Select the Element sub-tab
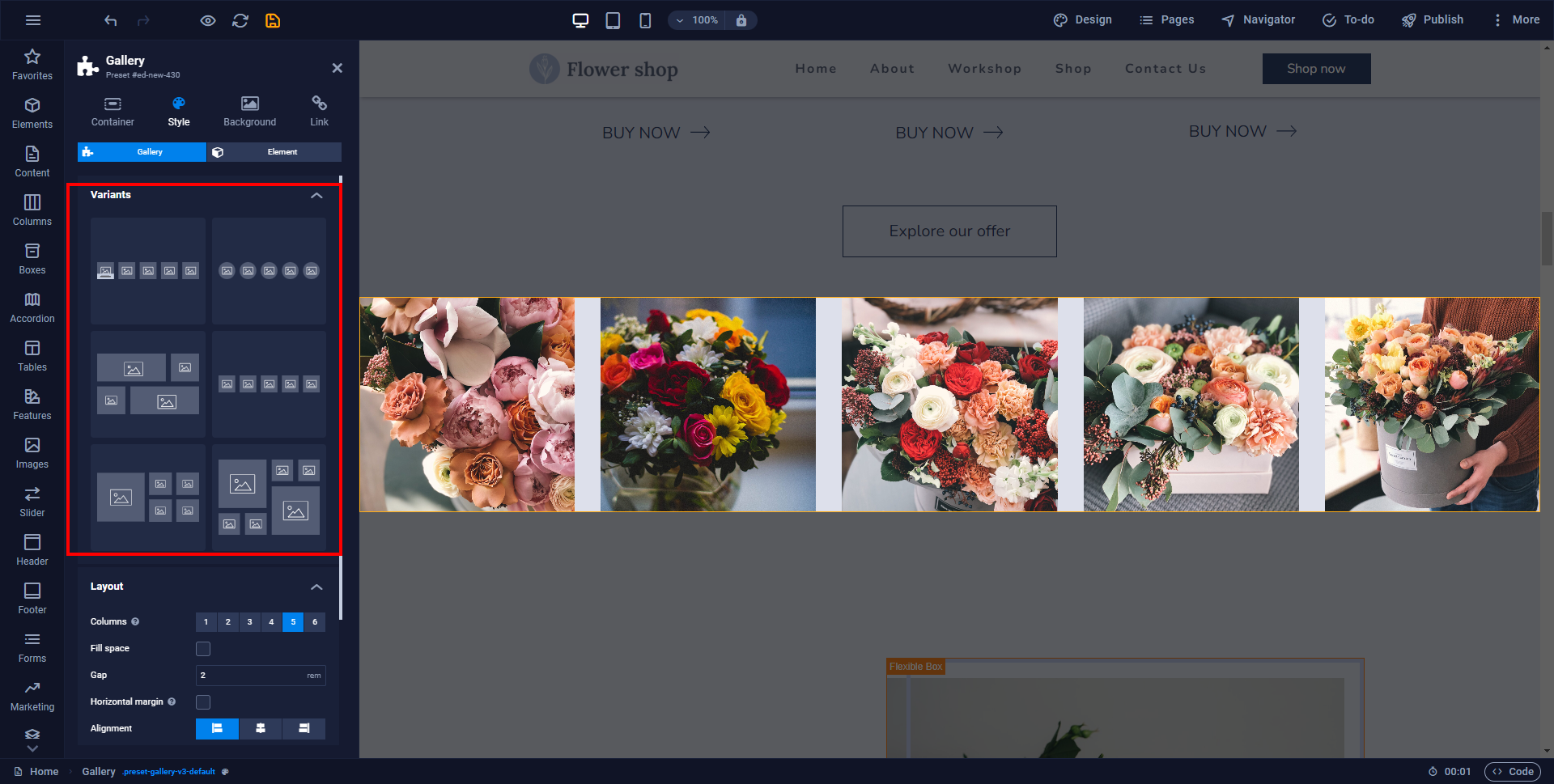 274,152
